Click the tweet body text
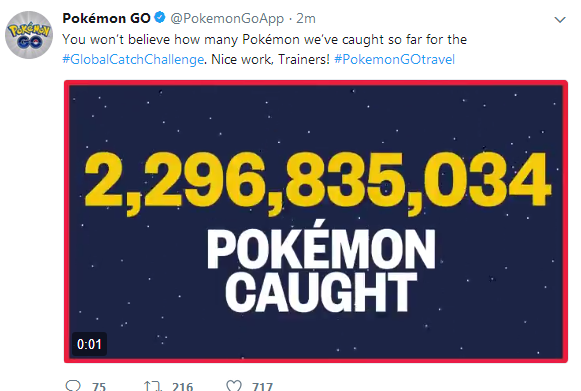 click(x=265, y=49)
